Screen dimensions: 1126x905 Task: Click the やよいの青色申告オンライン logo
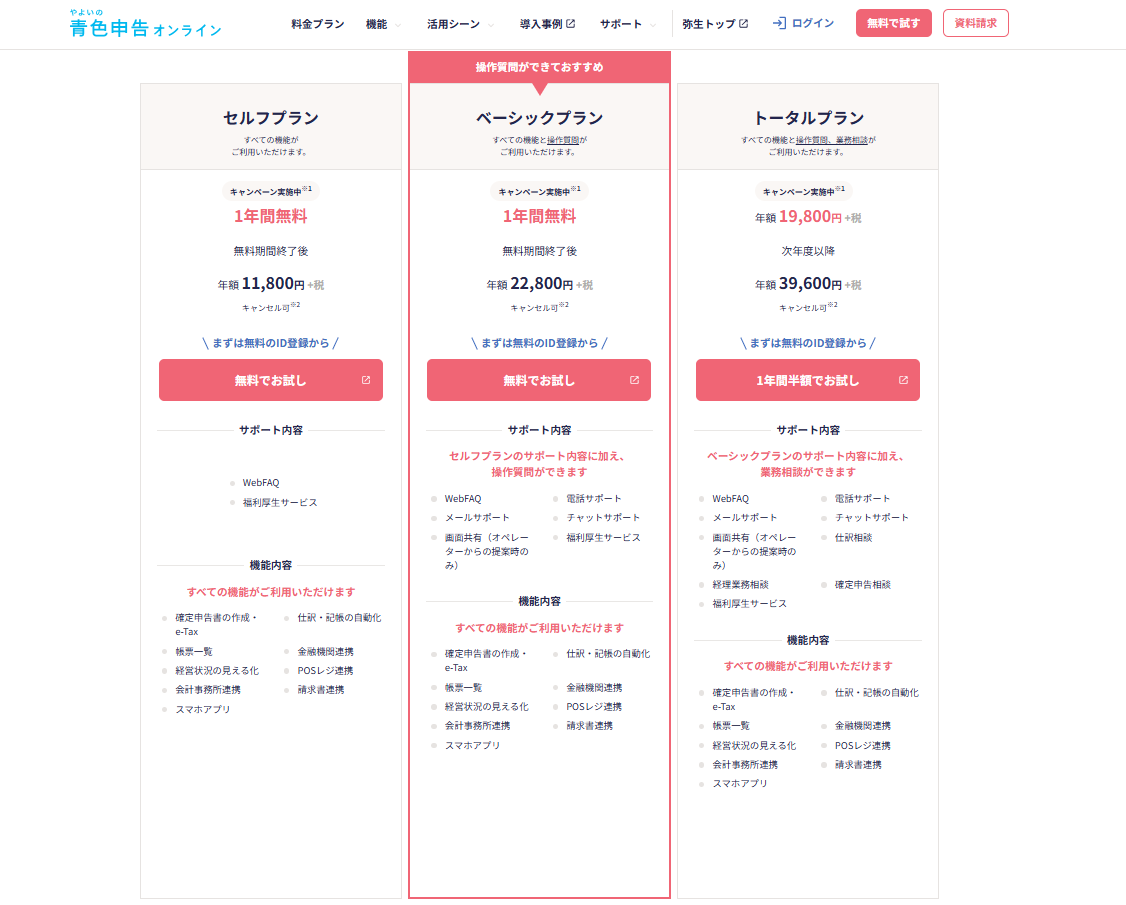(x=146, y=23)
